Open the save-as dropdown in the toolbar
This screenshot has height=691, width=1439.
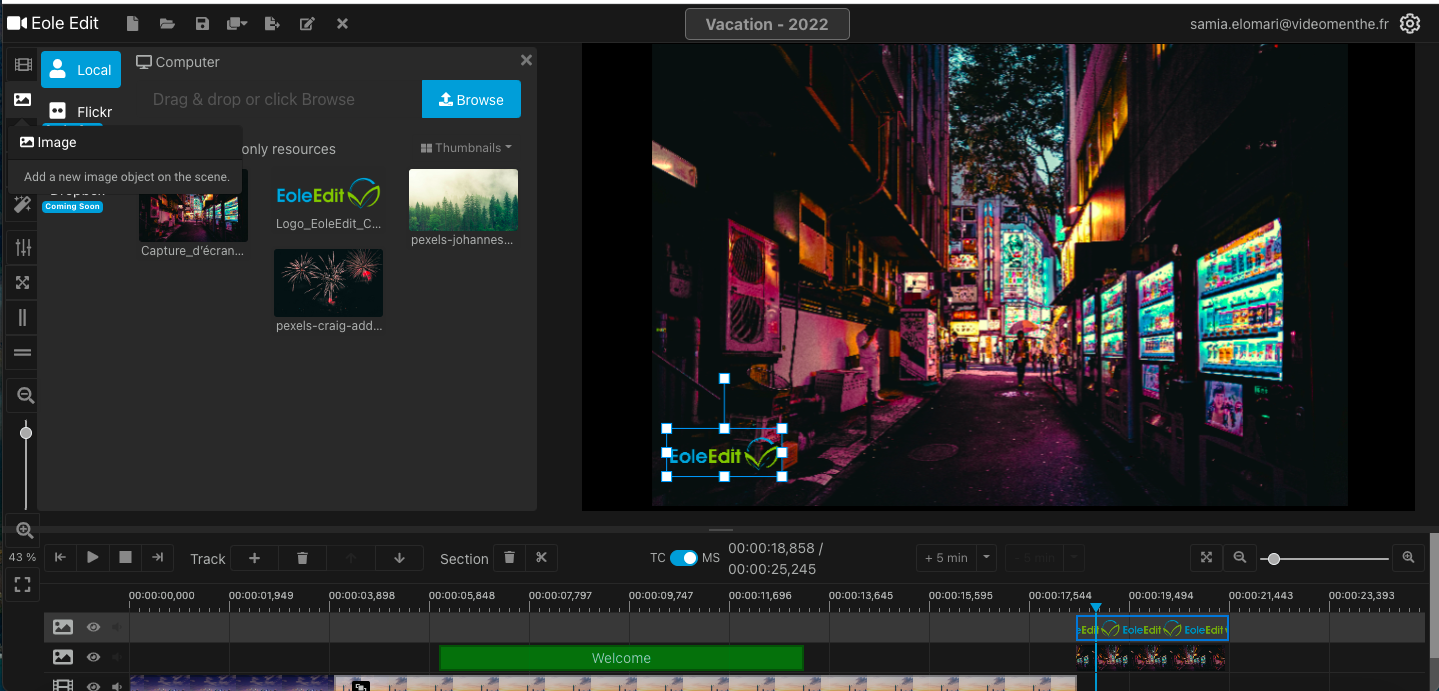pyautogui.click(x=237, y=24)
